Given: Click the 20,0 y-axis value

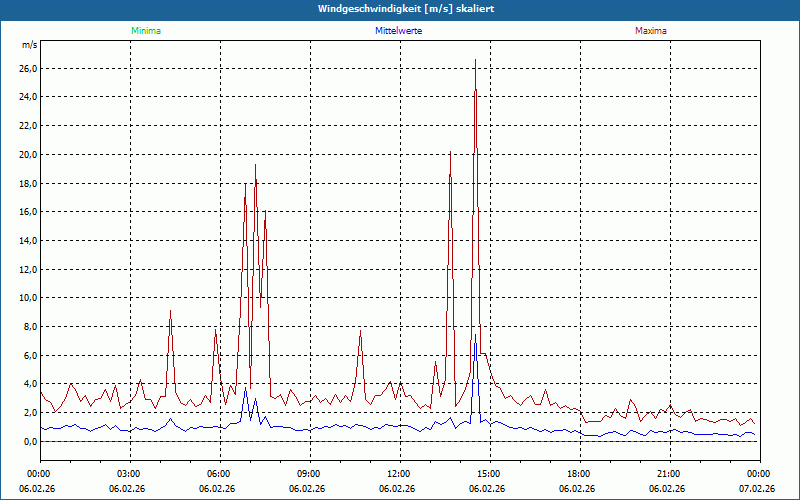Looking at the screenshot, I should coord(28,155).
